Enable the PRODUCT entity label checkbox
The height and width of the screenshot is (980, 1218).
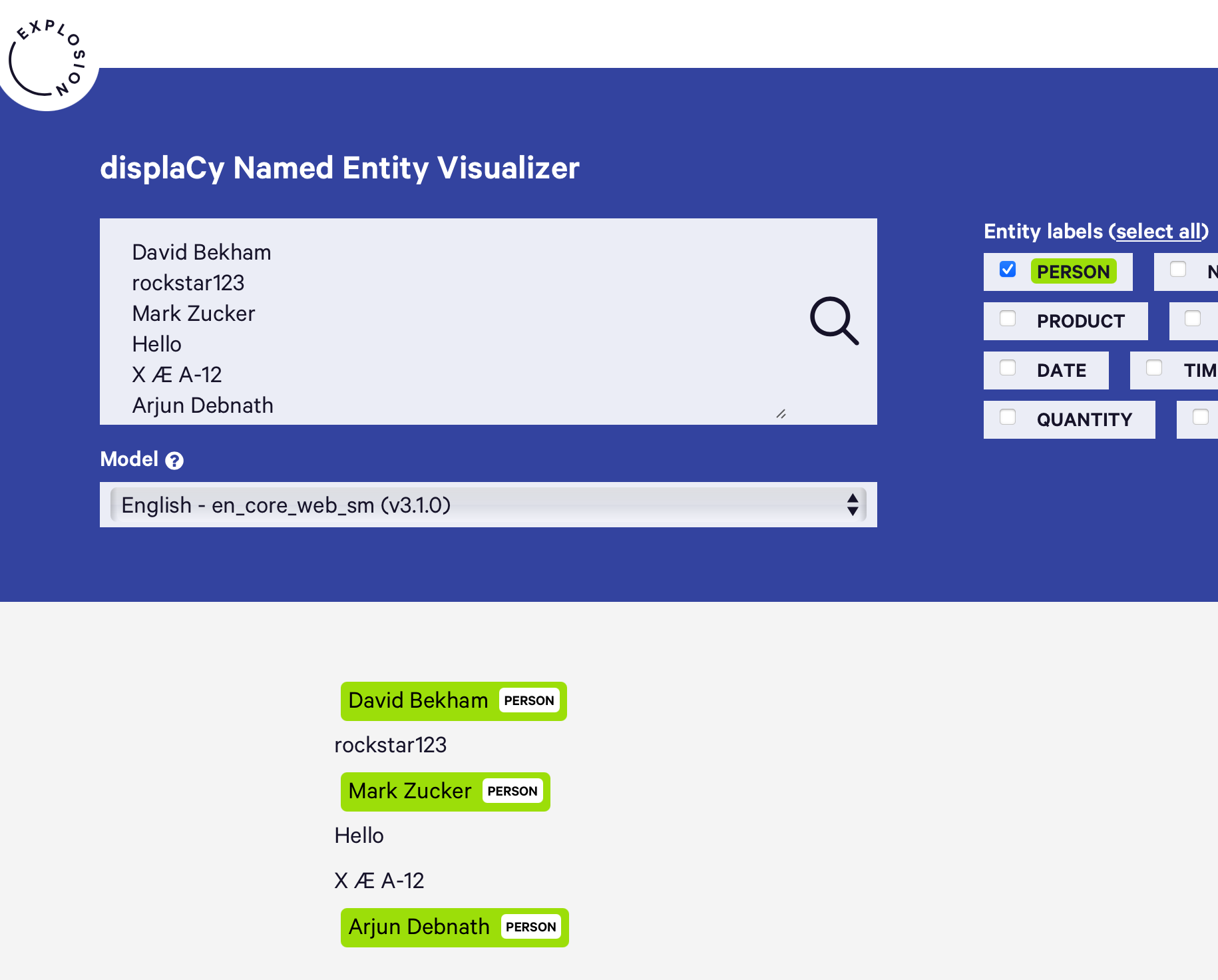click(x=1008, y=318)
